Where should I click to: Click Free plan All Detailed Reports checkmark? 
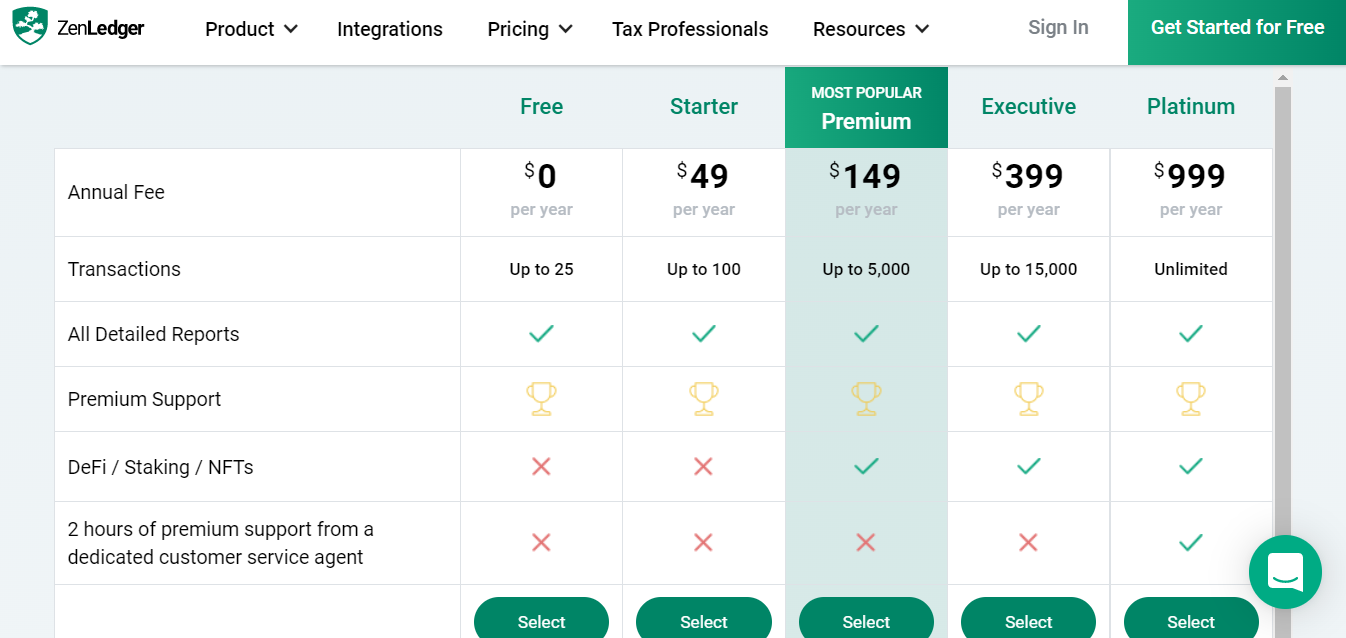(541, 333)
